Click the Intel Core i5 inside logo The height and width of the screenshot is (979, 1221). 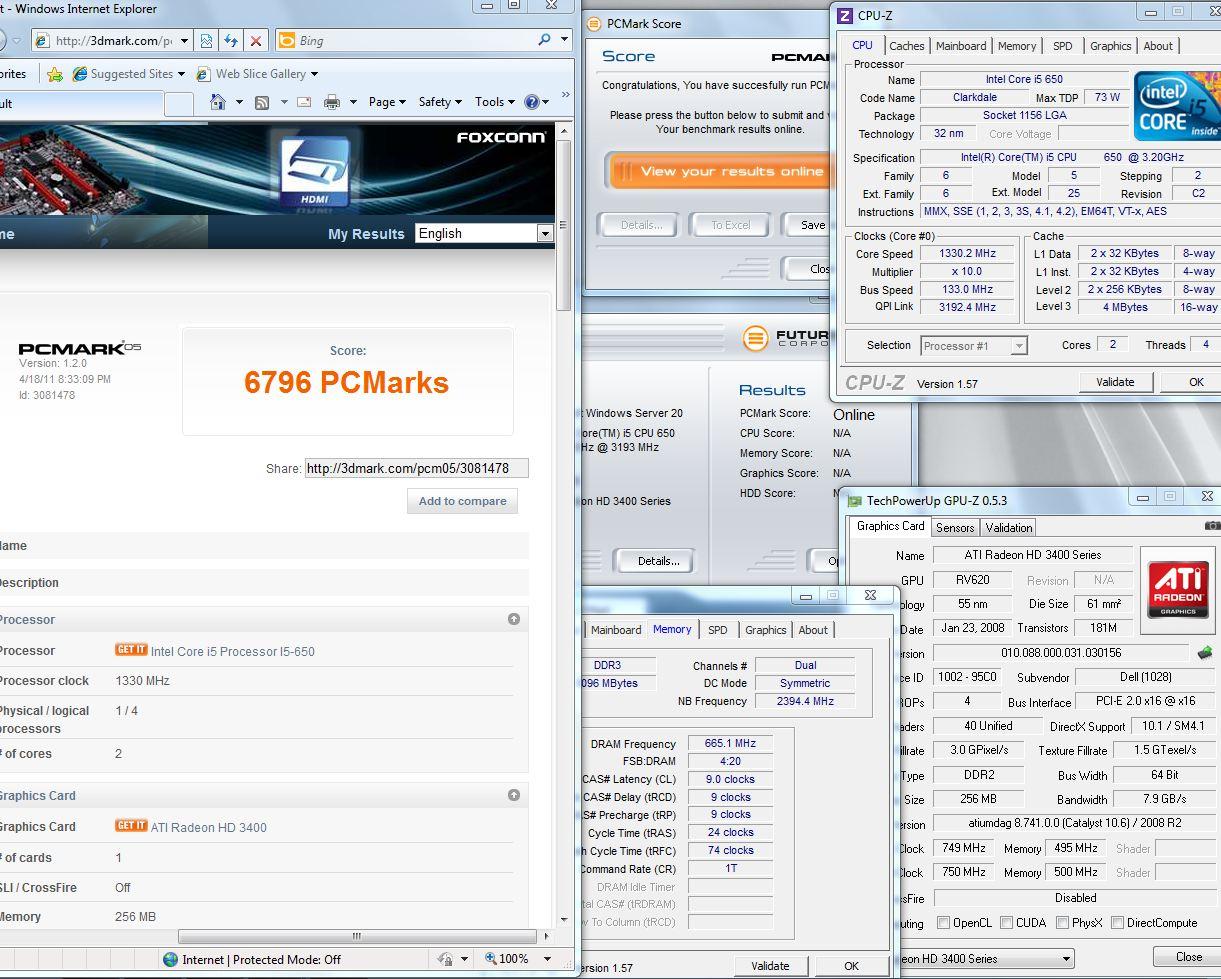1177,106
